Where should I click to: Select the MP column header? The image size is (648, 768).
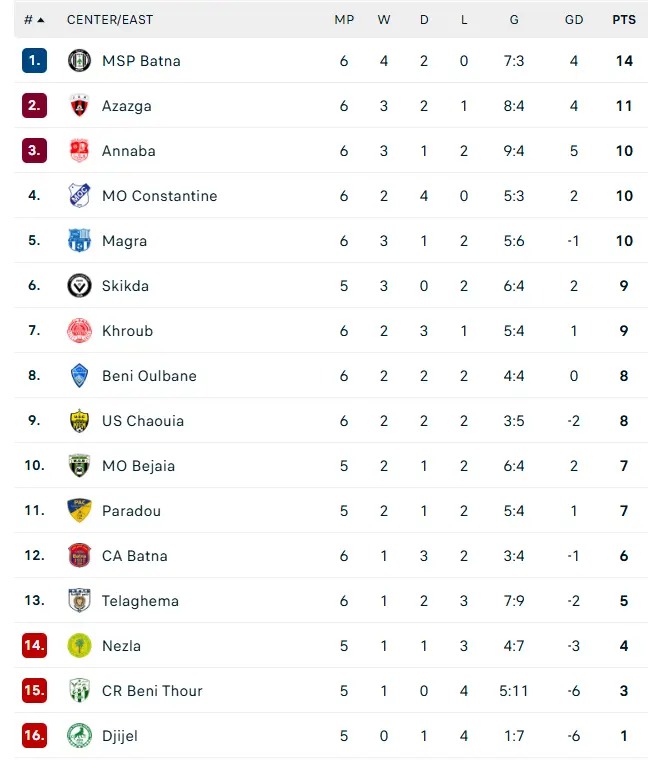[x=344, y=20]
